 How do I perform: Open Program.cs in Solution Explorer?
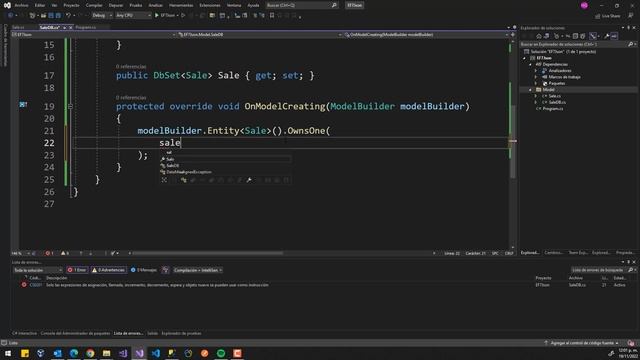coord(553,109)
